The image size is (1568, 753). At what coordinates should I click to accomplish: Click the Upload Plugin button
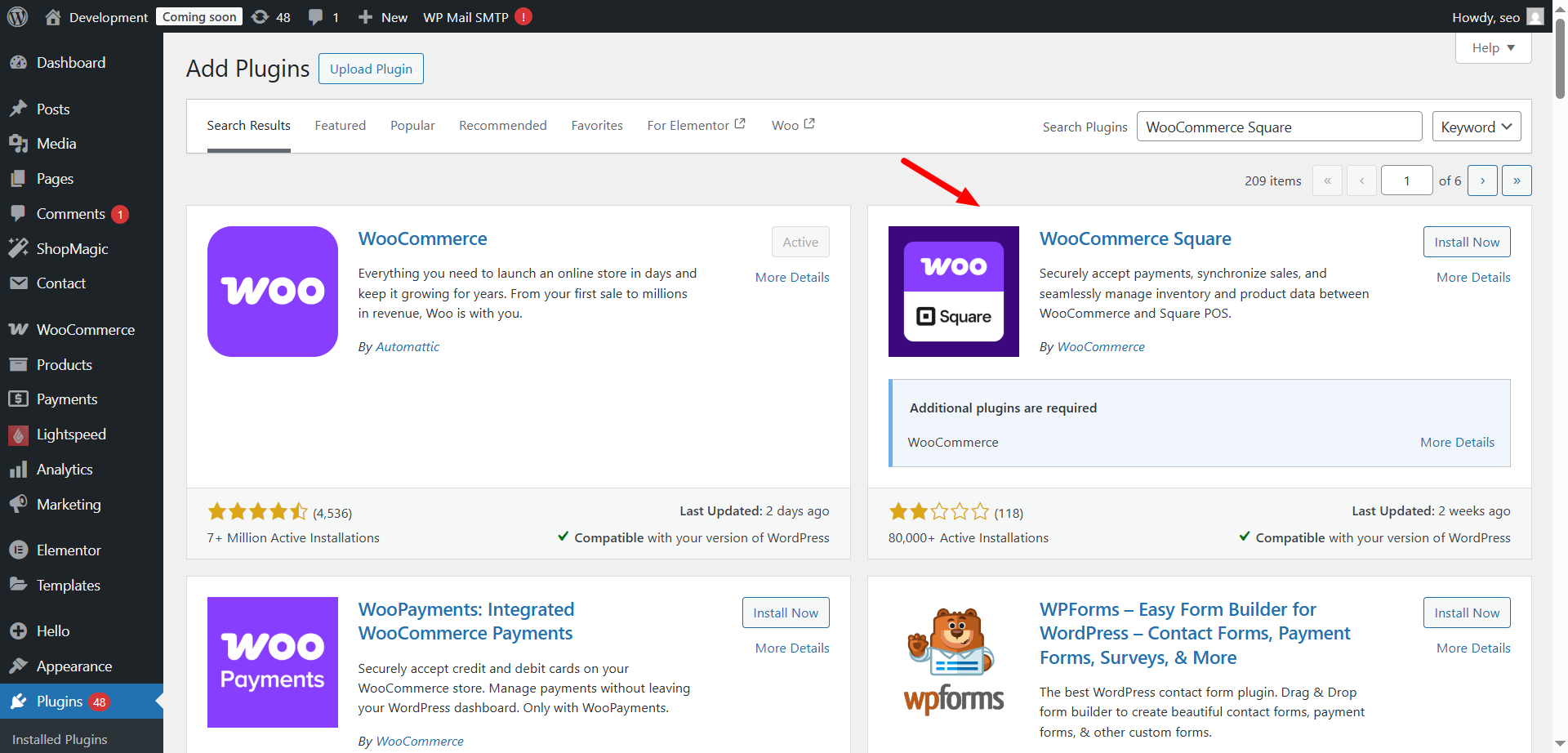(371, 69)
